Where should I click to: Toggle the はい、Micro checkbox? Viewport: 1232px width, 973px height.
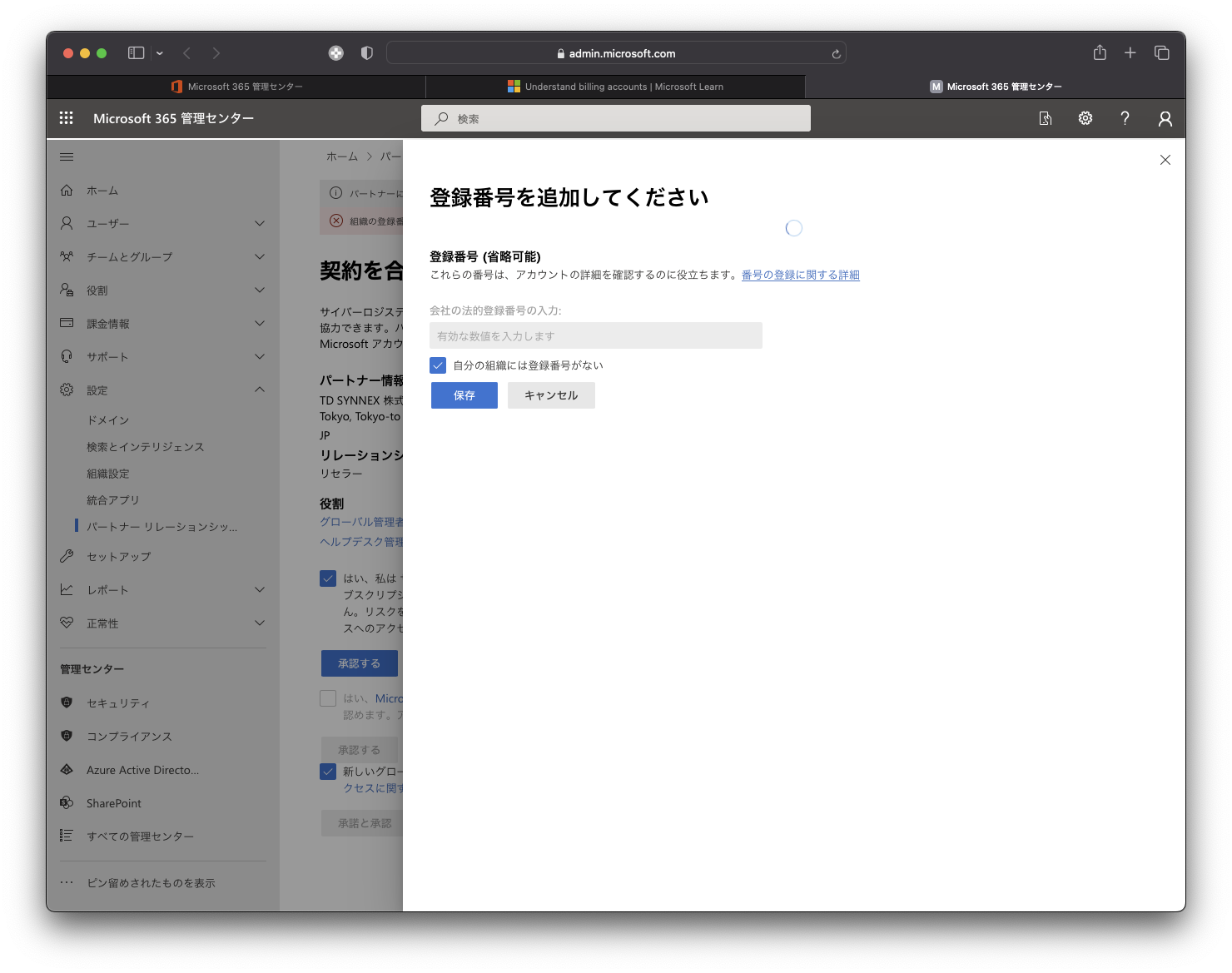point(328,698)
